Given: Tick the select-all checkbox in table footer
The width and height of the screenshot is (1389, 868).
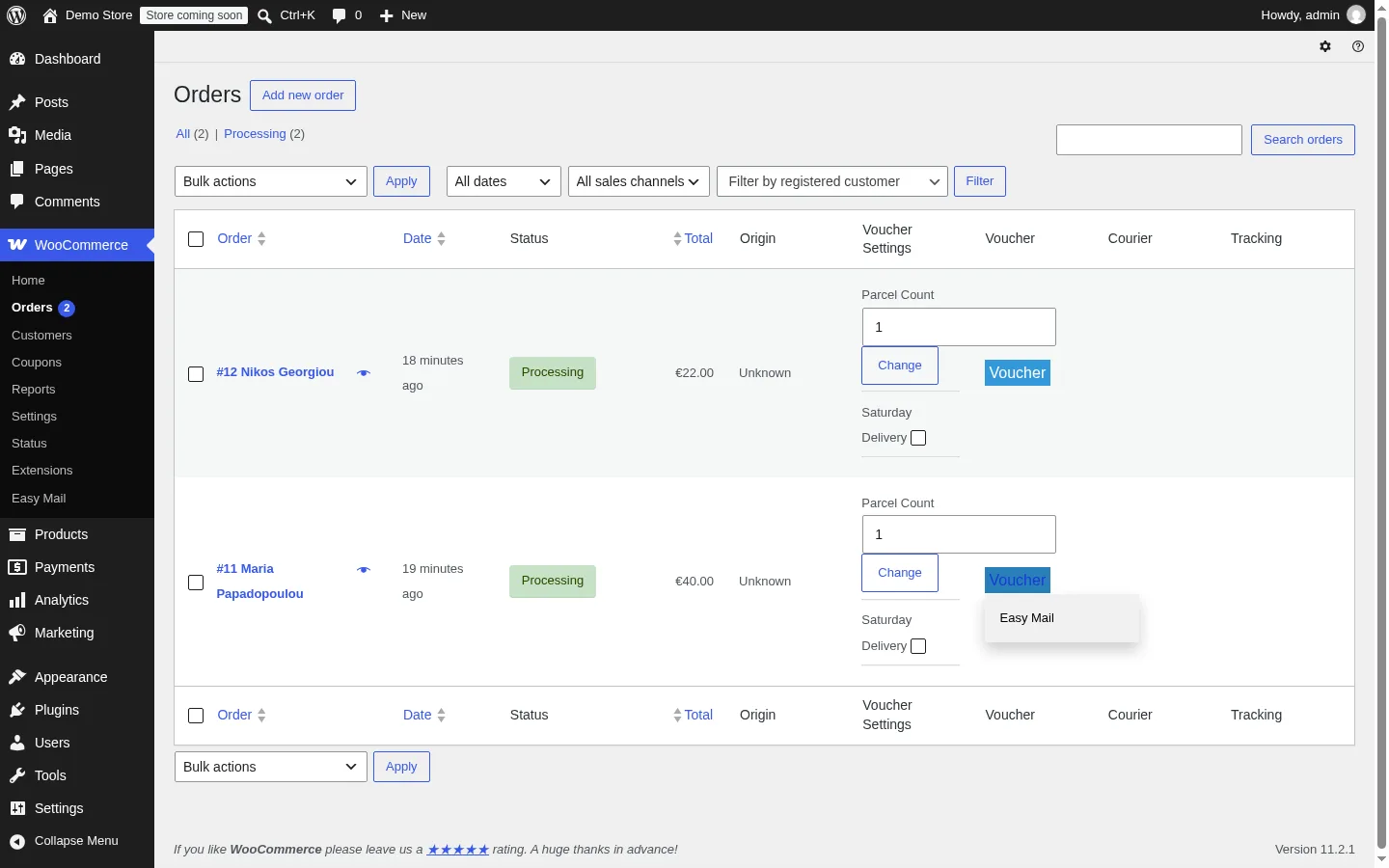Looking at the screenshot, I should (x=196, y=716).
